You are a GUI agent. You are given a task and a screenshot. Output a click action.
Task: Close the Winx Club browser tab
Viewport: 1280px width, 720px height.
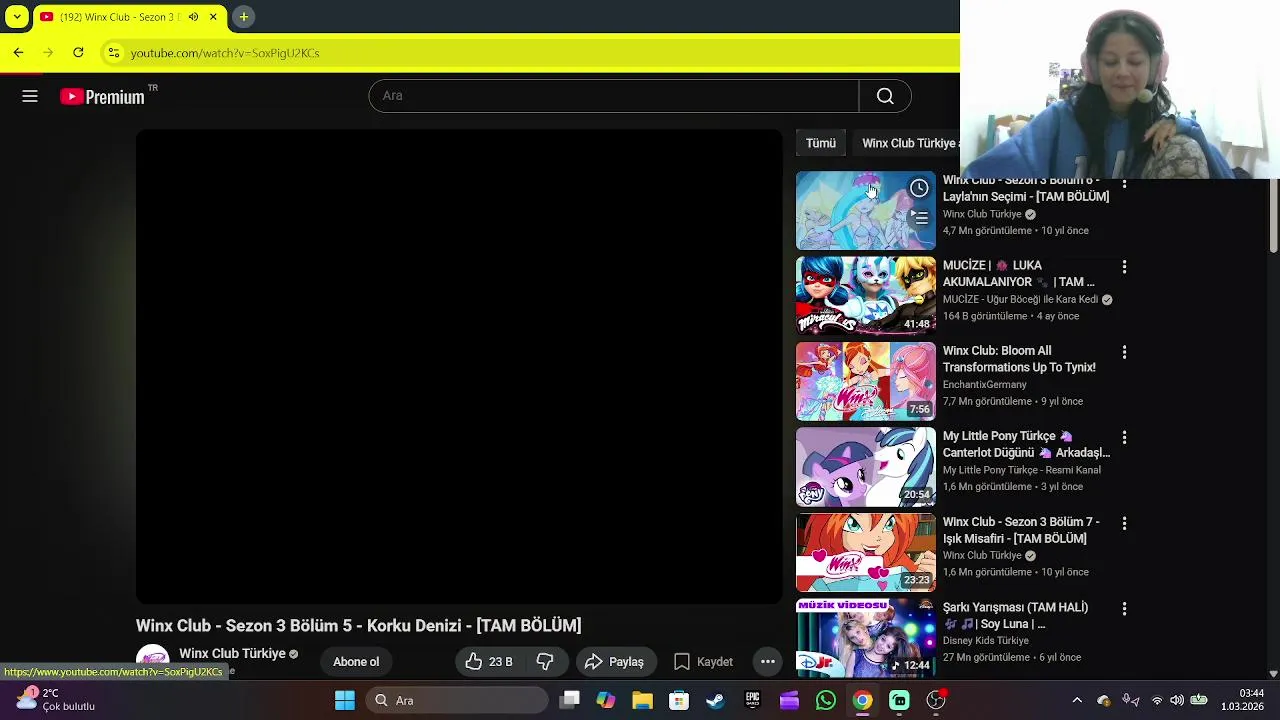(213, 17)
